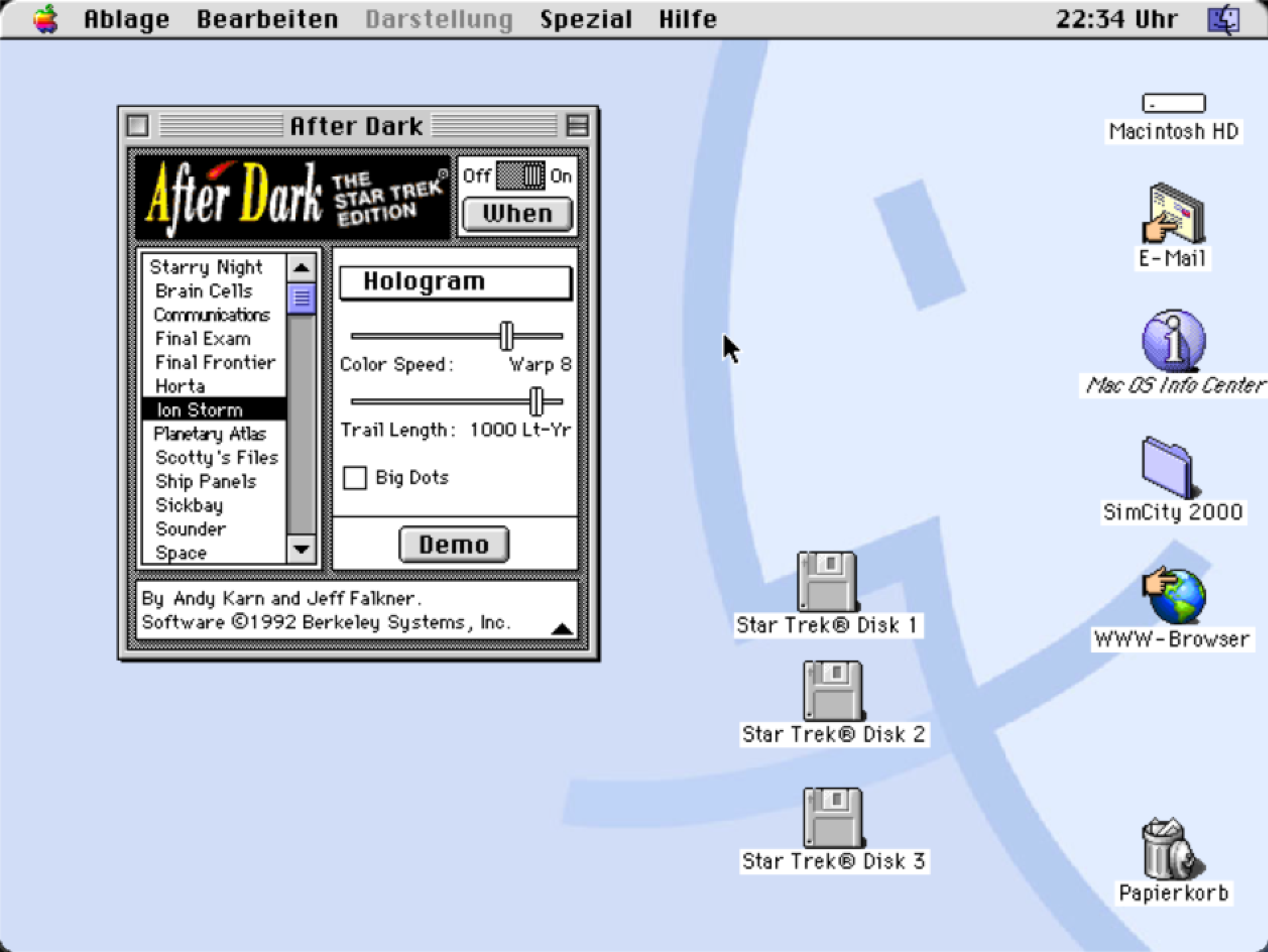Select the WWW-Browser globe icon
This screenshot has height=952, width=1268.
click(x=1173, y=595)
